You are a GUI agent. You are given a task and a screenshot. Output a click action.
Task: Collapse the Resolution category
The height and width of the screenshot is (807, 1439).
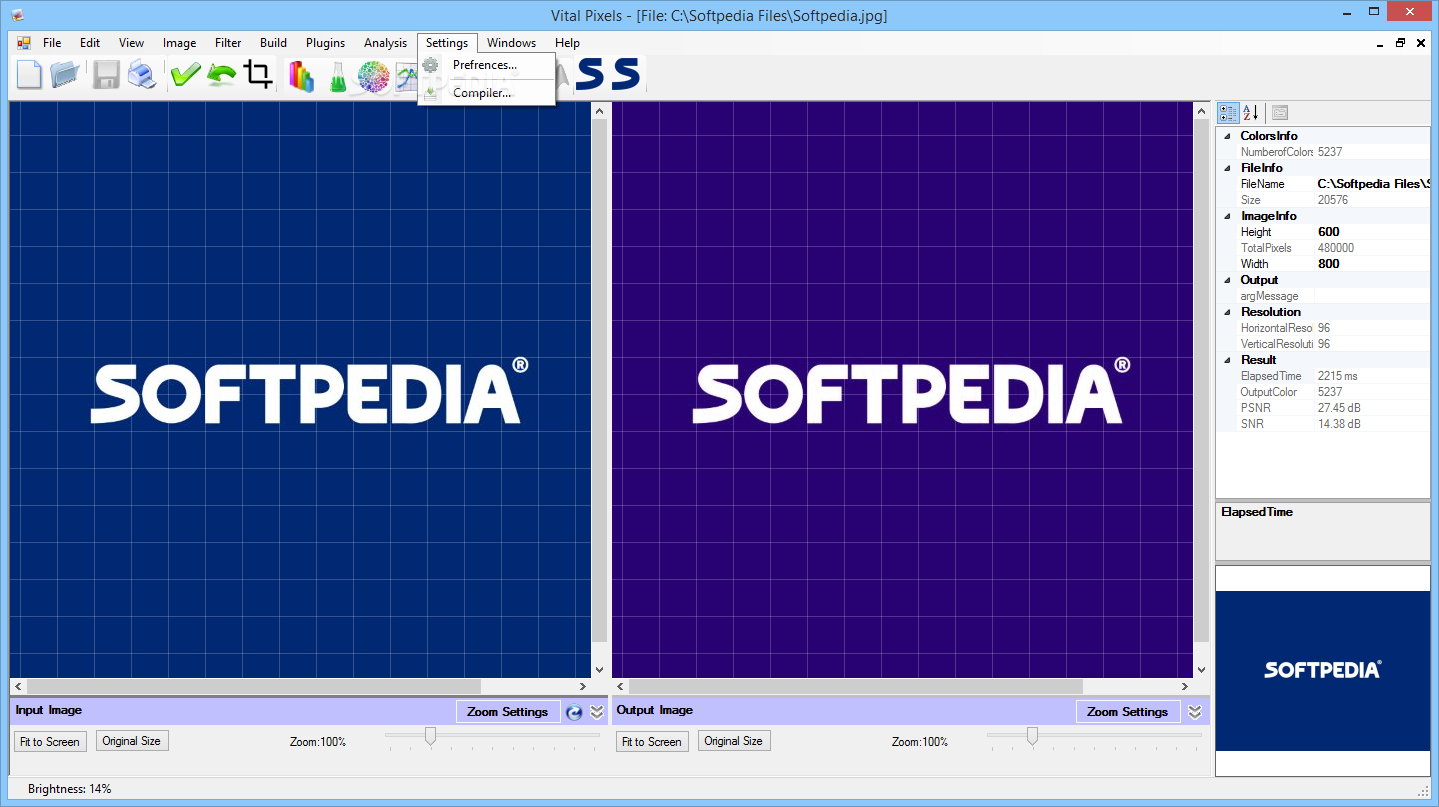coord(1226,312)
